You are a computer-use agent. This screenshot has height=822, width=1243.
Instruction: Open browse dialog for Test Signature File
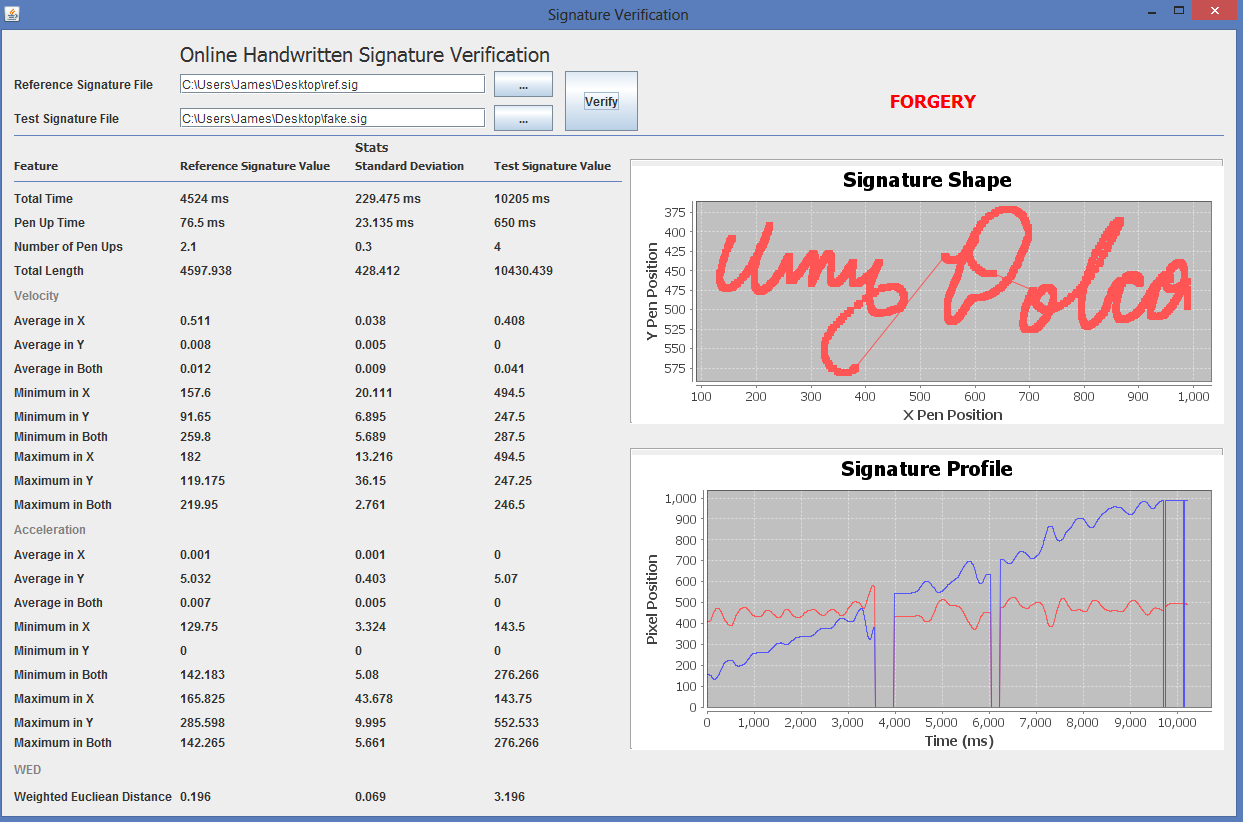point(523,118)
